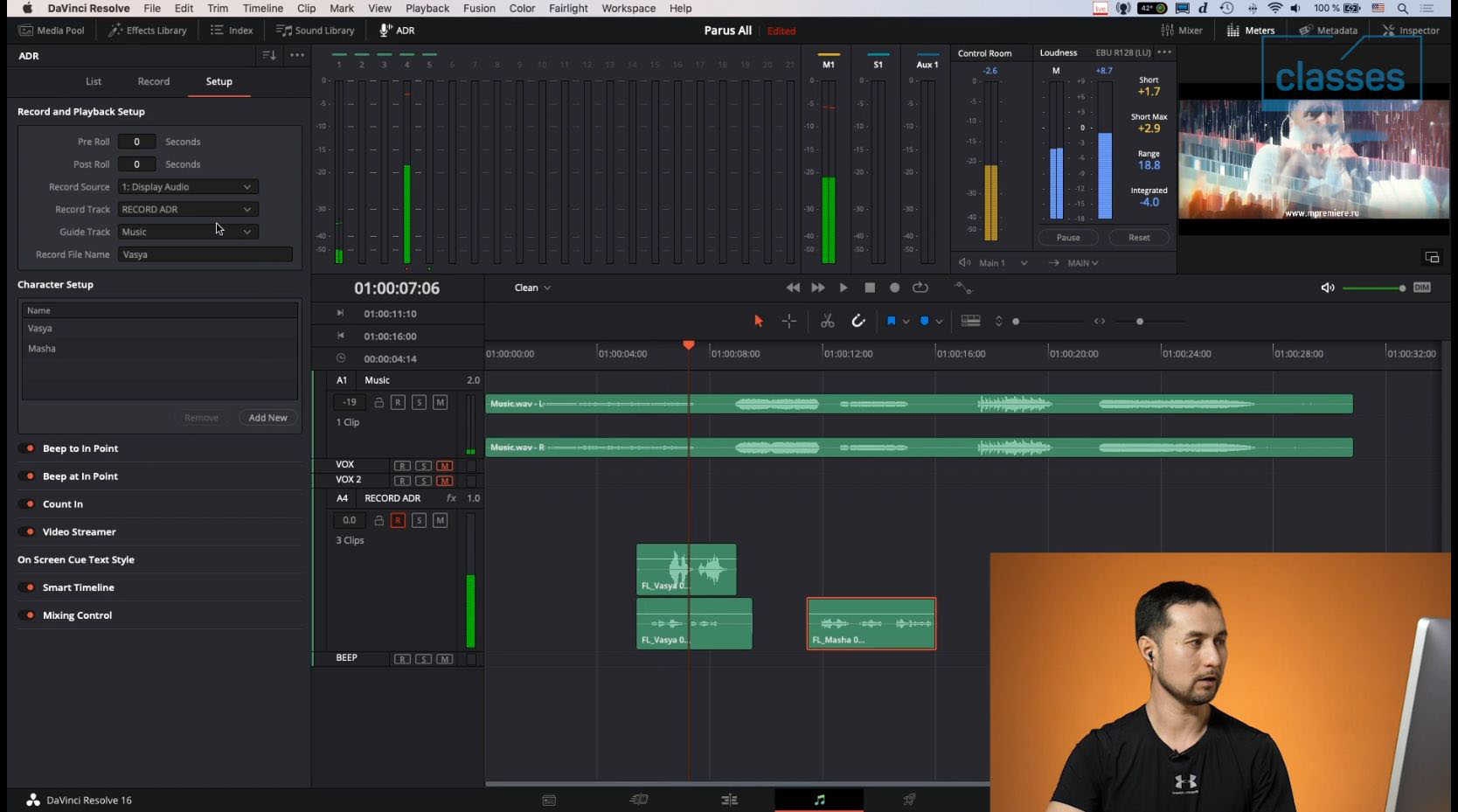Open the ADR panel three-dot menu

pos(297,55)
